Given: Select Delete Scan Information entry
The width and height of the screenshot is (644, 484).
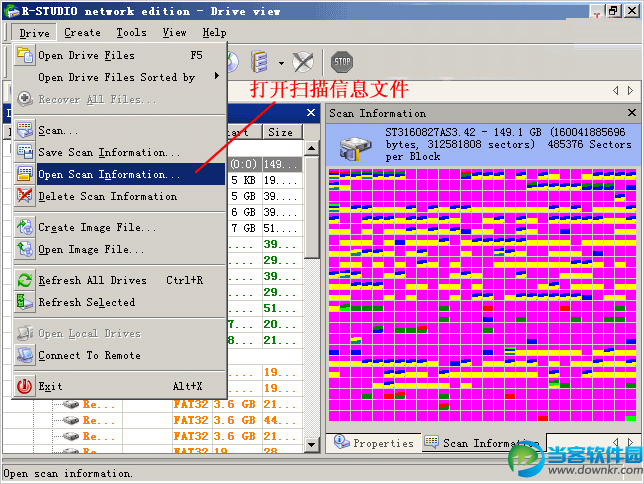Looking at the screenshot, I should pyautogui.click(x=120, y=196).
